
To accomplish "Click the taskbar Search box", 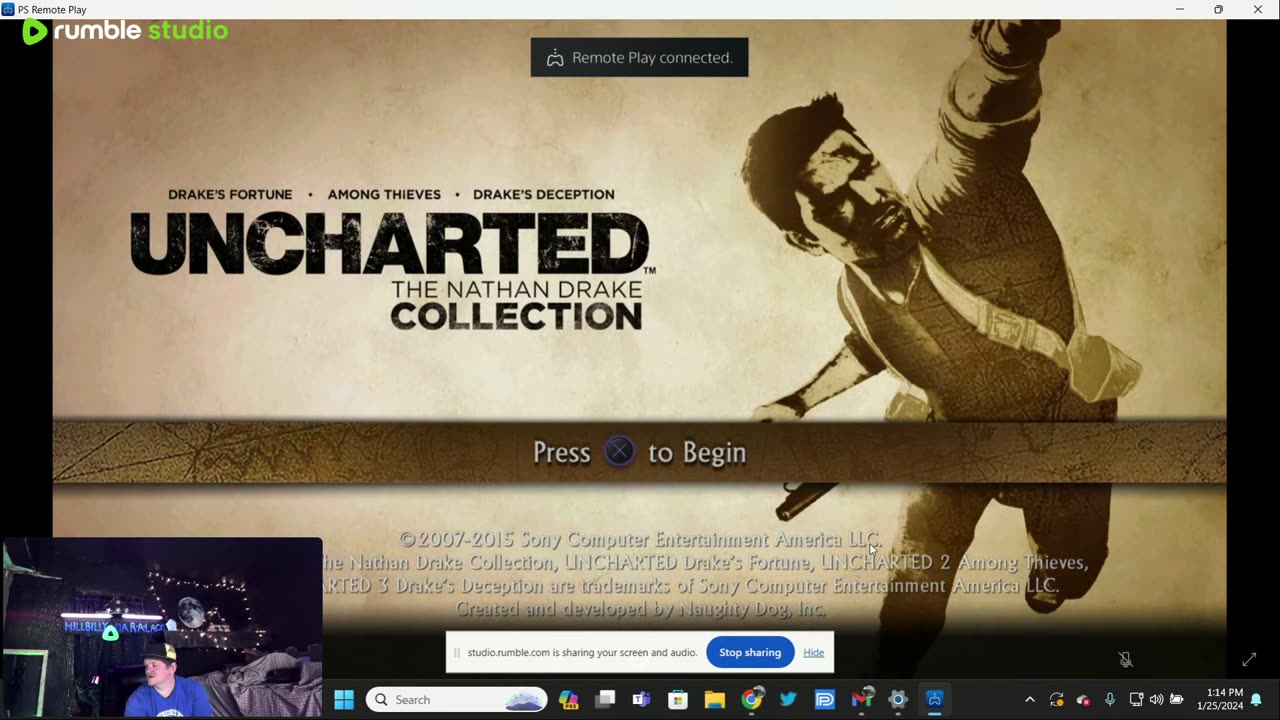I will 457,700.
